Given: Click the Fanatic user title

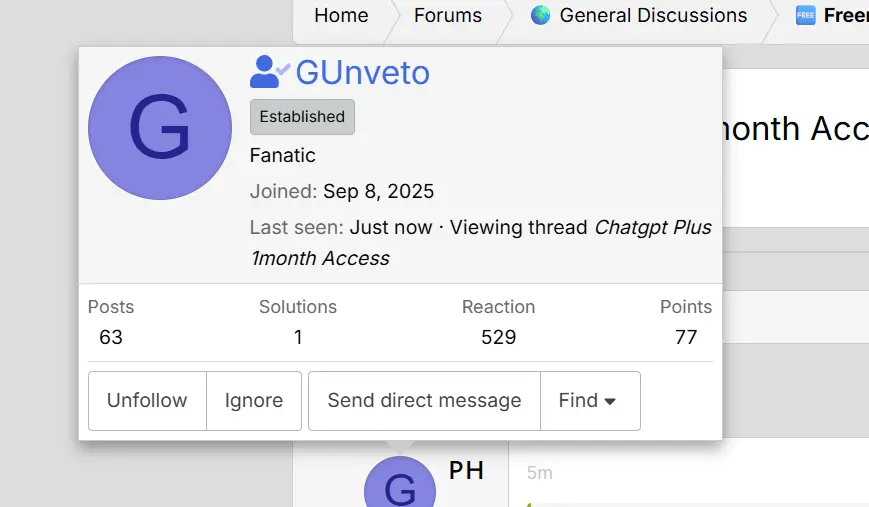Looking at the screenshot, I should point(283,156).
